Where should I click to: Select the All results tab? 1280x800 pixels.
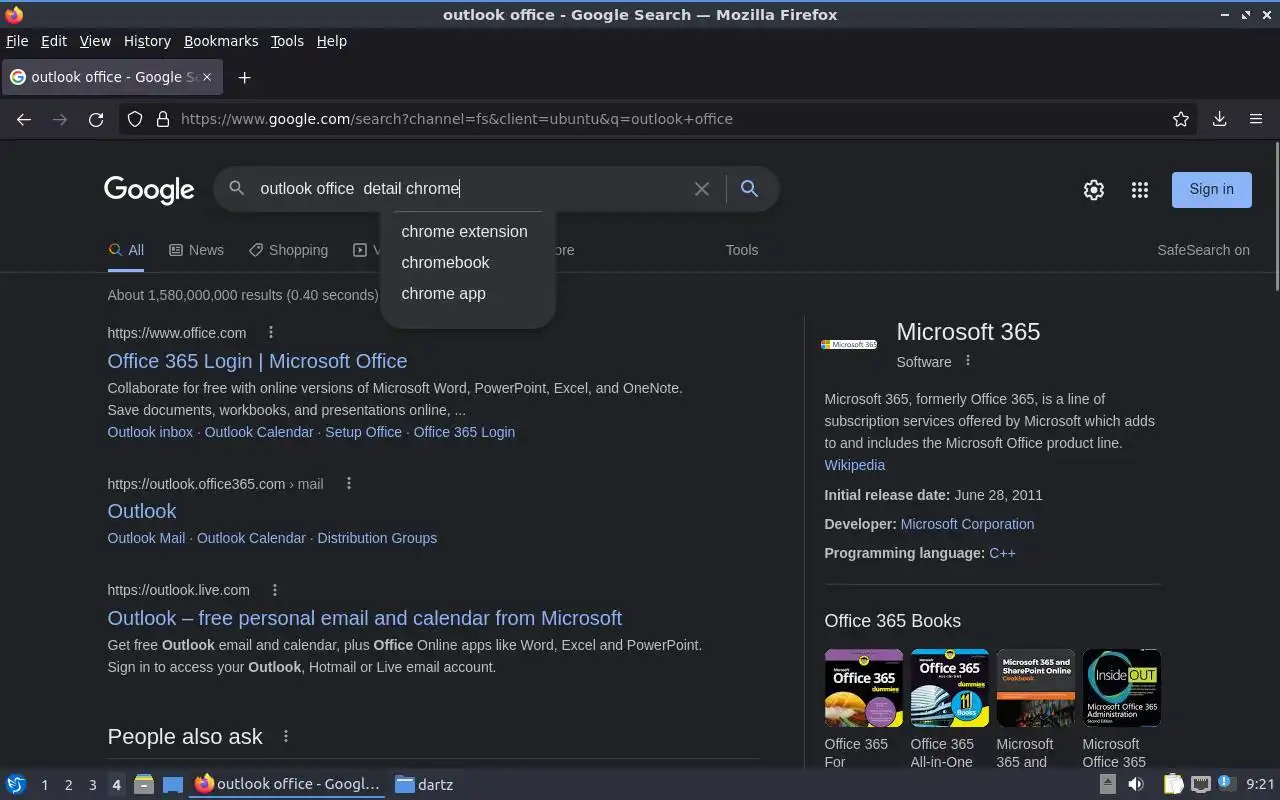click(x=126, y=250)
